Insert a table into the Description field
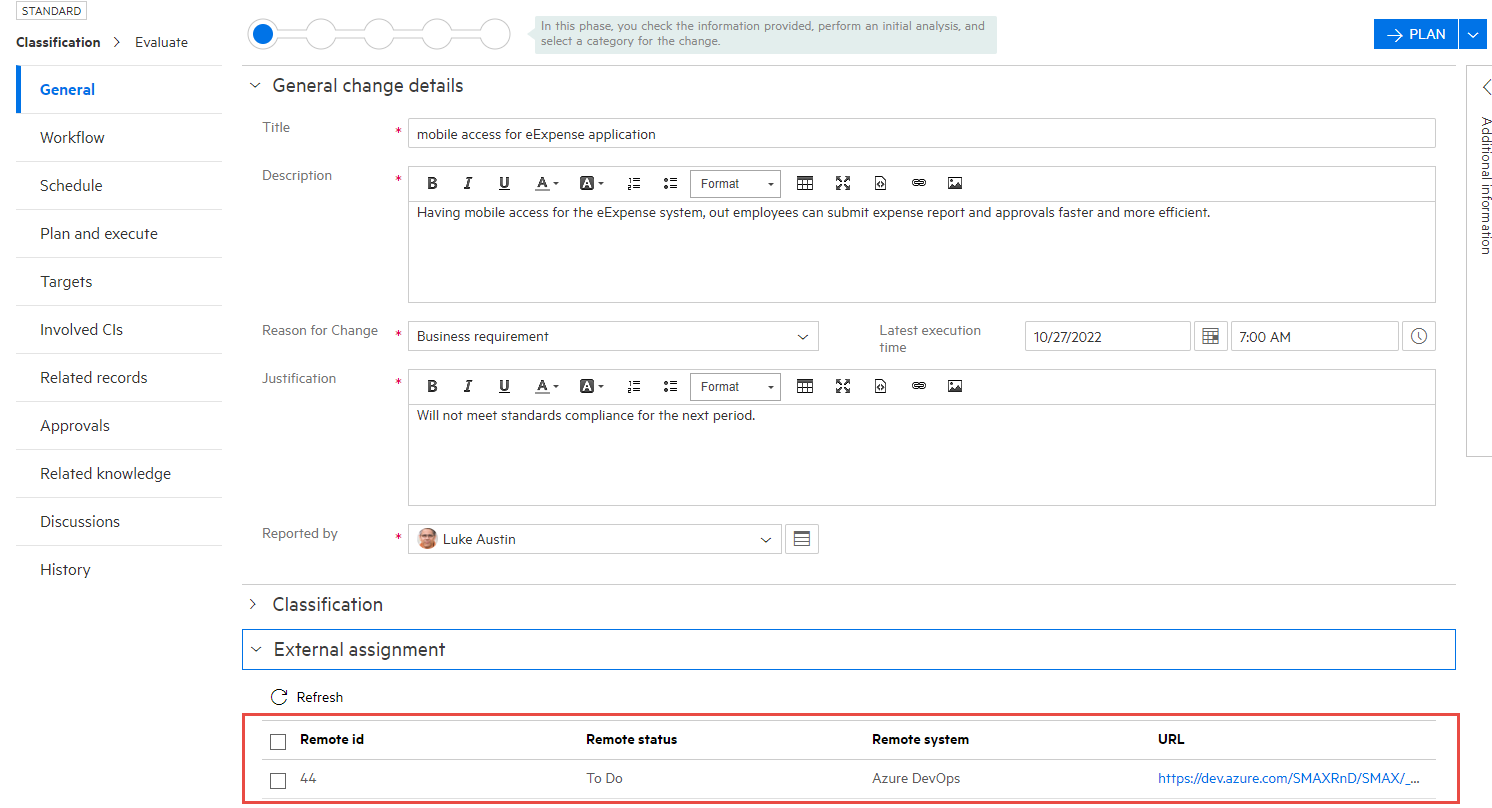The image size is (1492, 808). [x=805, y=183]
